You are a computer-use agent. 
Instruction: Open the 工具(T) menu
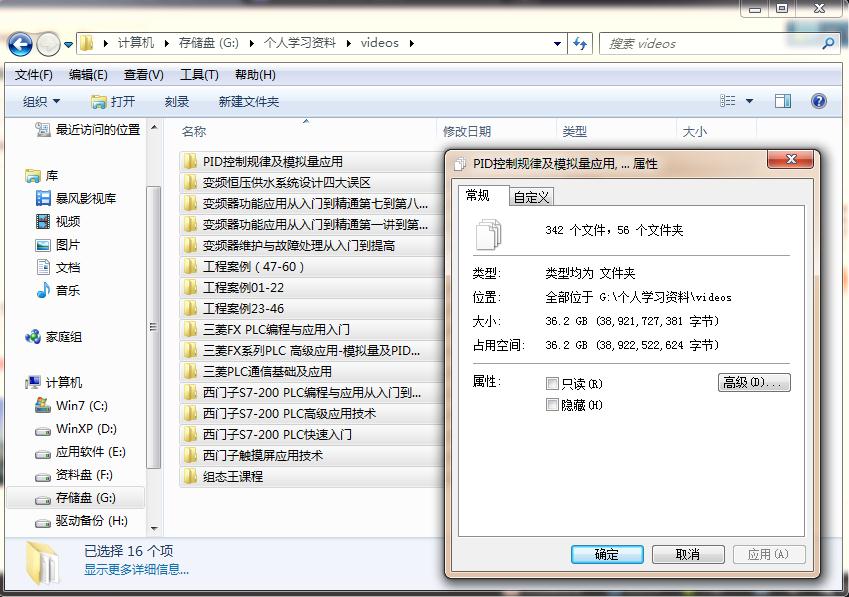tap(198, 75)
